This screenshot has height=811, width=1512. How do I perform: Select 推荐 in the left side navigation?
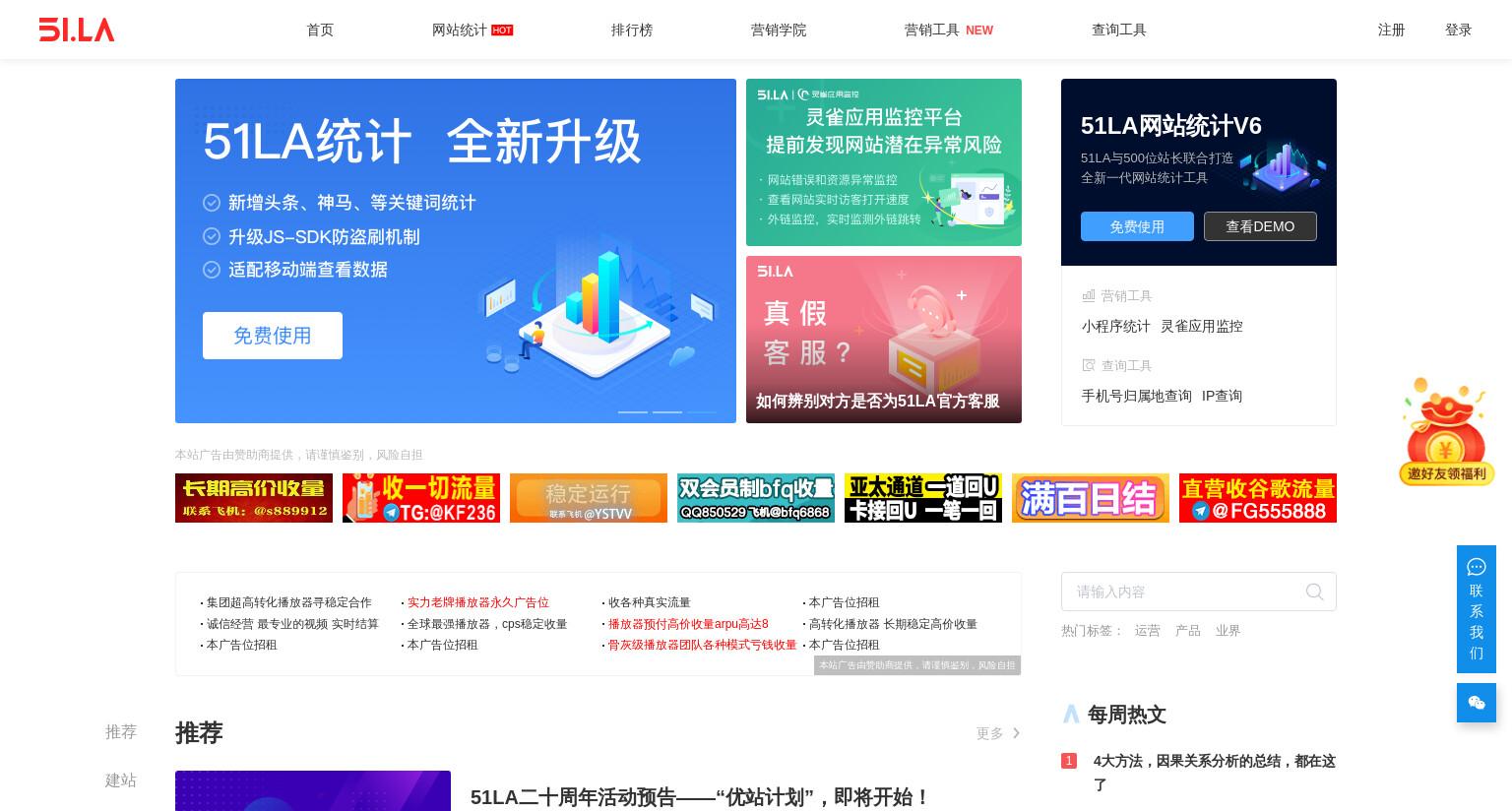[121, 731]
